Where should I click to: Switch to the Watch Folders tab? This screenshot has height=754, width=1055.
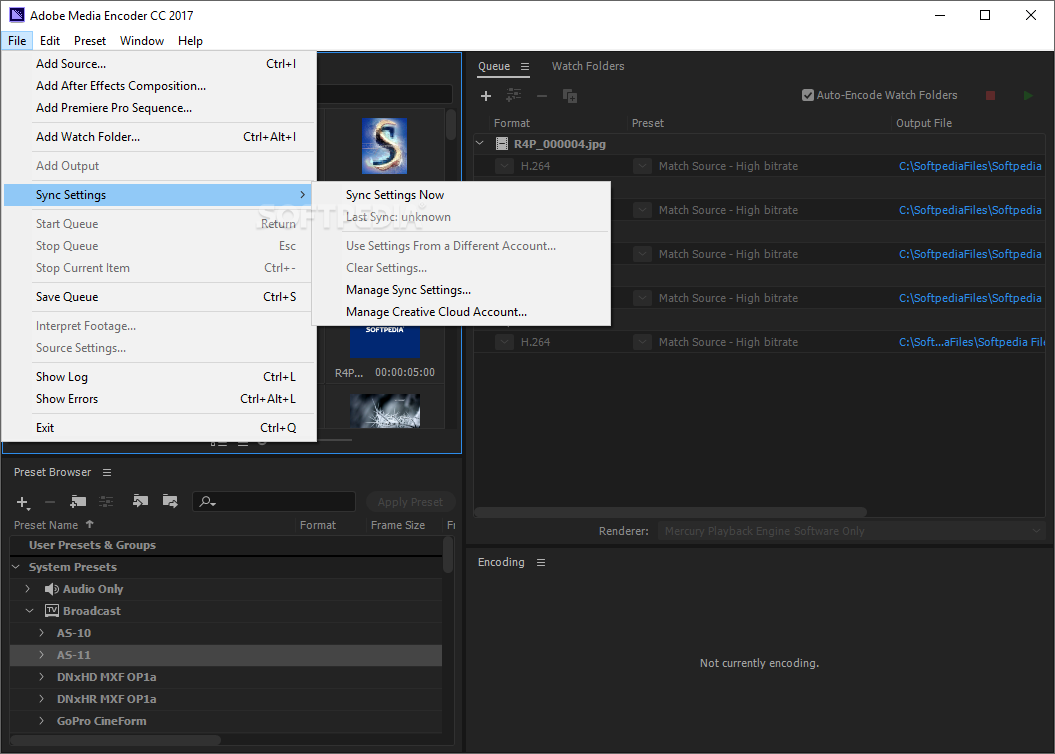588,67
